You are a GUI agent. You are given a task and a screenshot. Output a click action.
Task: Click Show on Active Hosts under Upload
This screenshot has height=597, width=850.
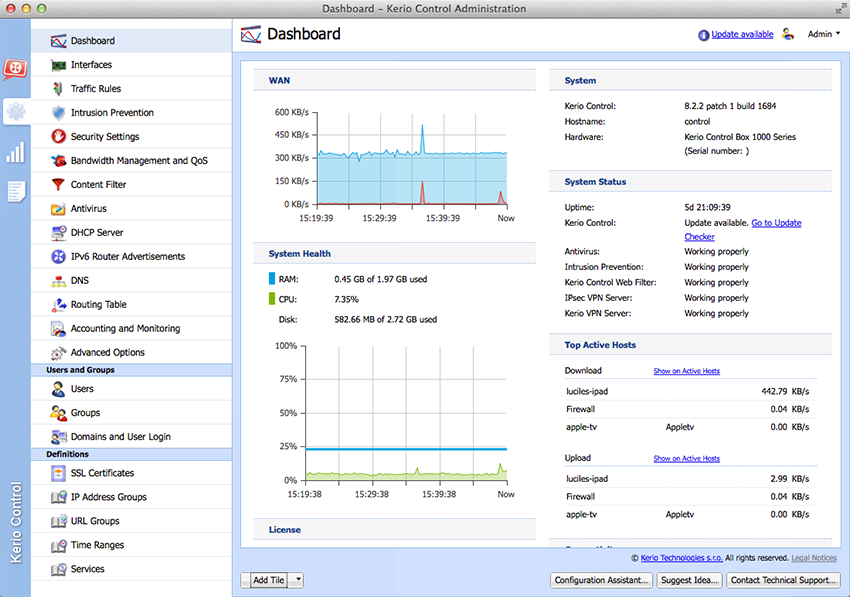(x=686, y=458)
